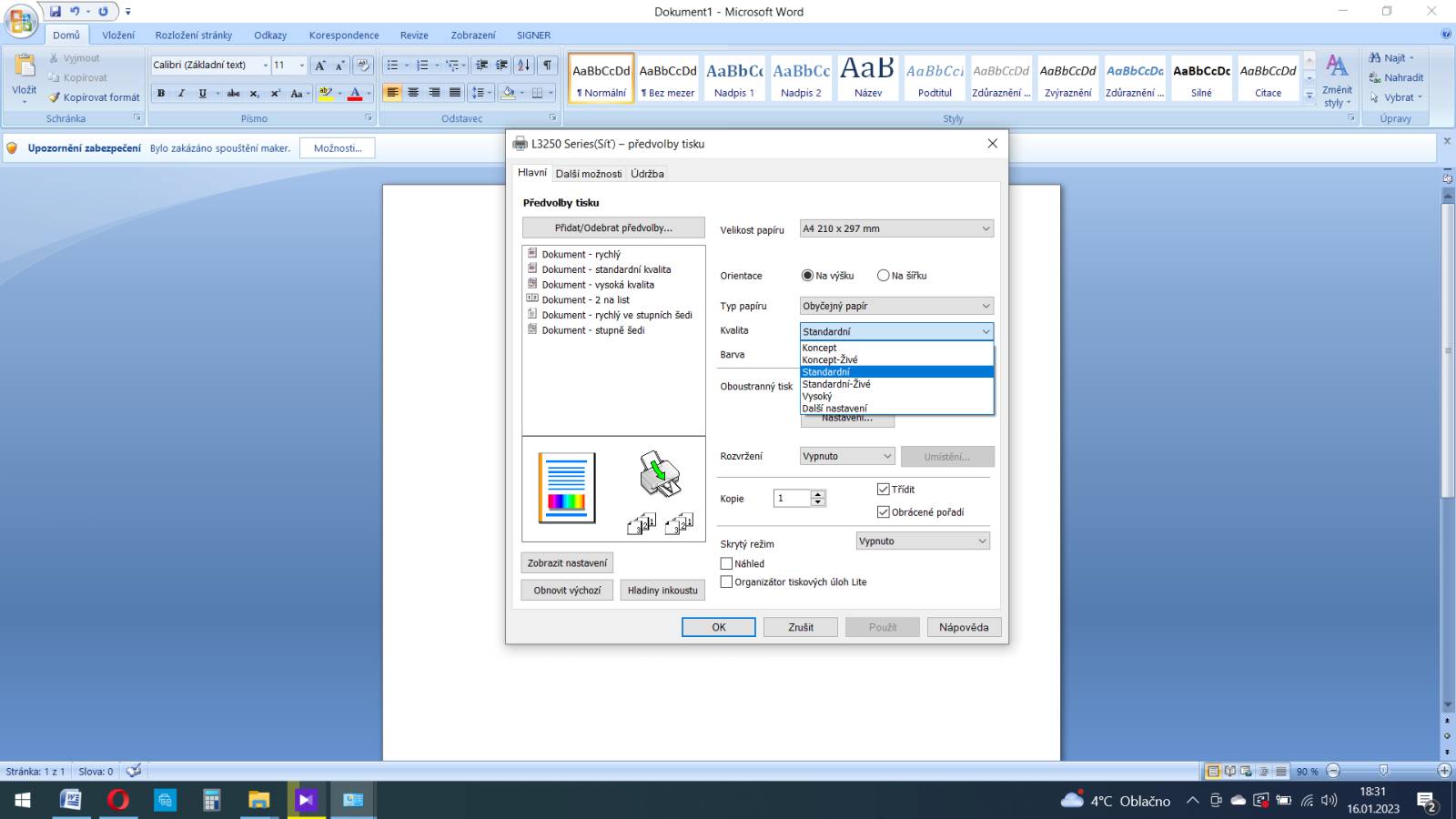The height and width of the screenshot is (819, 1456).
Task: Click the Save icon in quick access toolbar
Action: coord(56,12)
